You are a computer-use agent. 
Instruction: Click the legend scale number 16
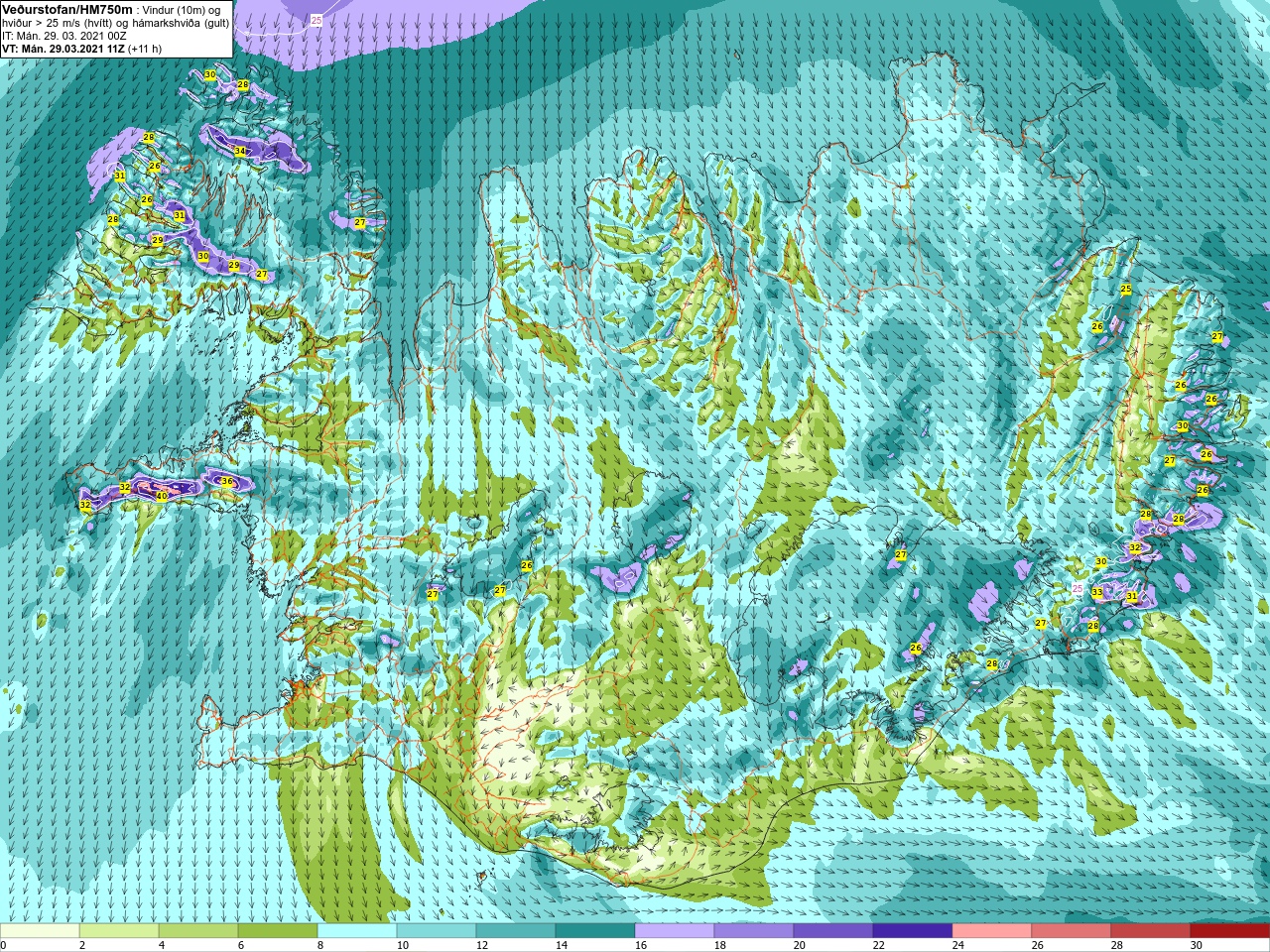tap(641, 945)
